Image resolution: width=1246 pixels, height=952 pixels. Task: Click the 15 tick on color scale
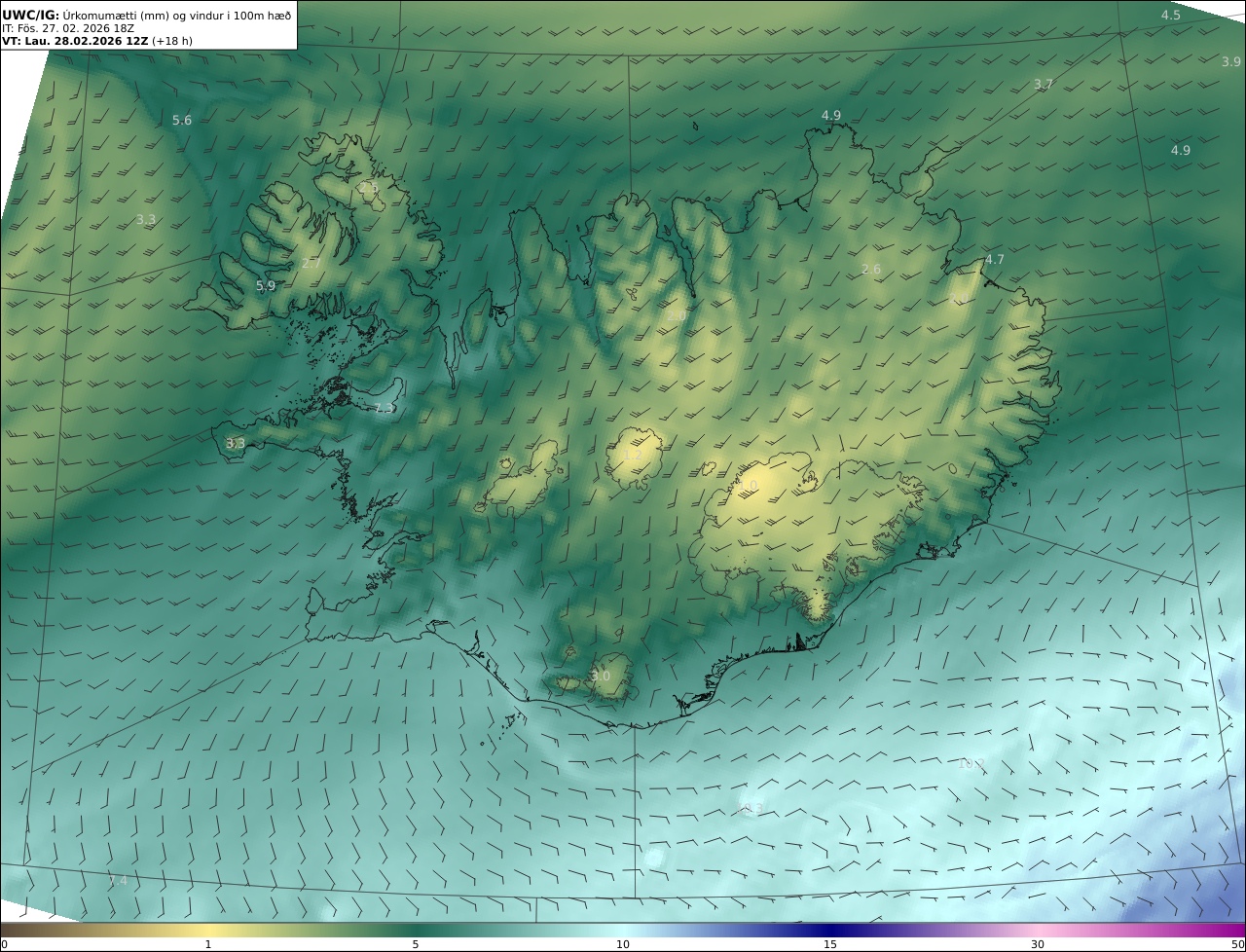click(830, 944)
